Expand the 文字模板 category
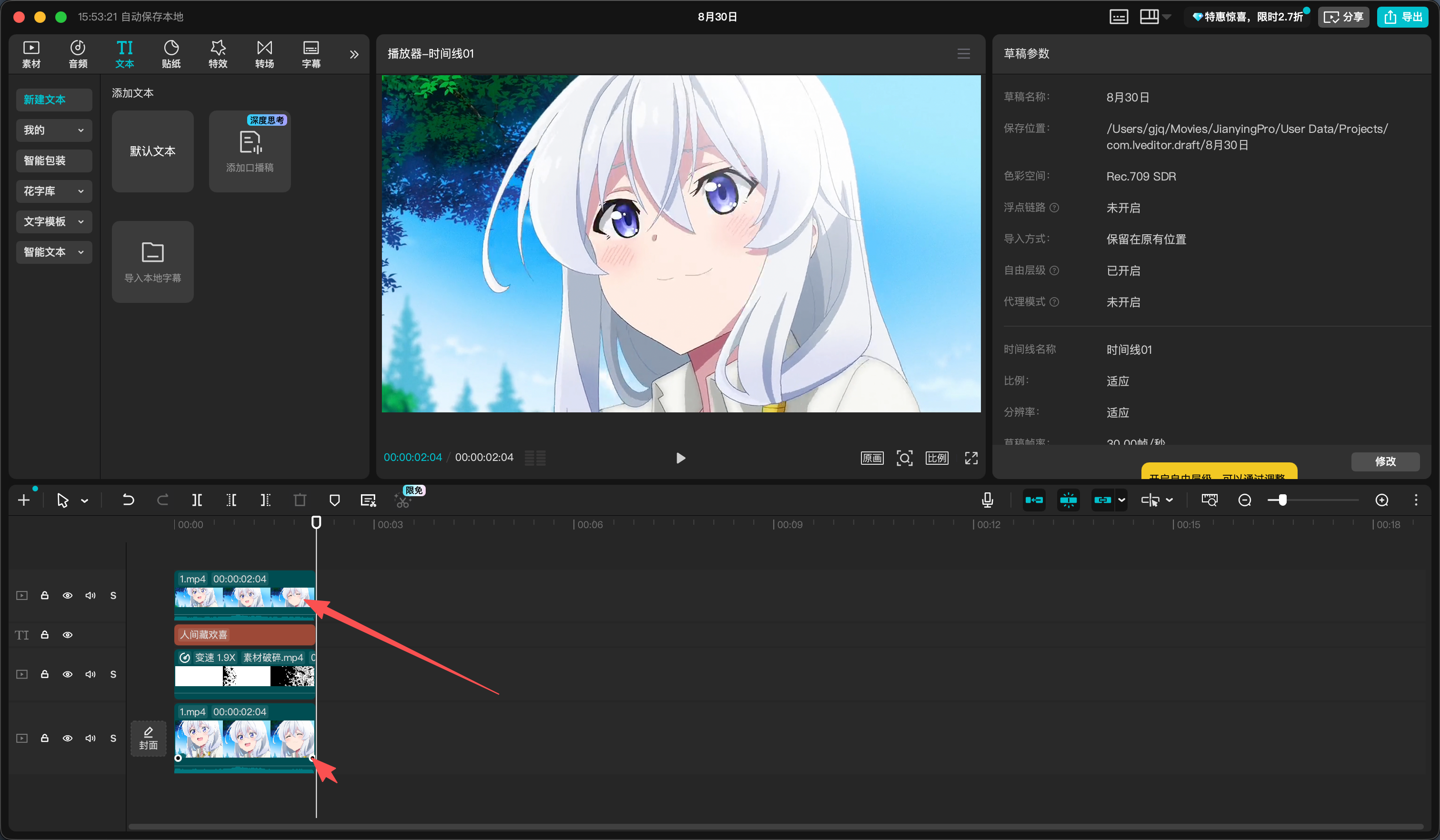This screenshot has width=1440, height=840. (x=54, y=222)
